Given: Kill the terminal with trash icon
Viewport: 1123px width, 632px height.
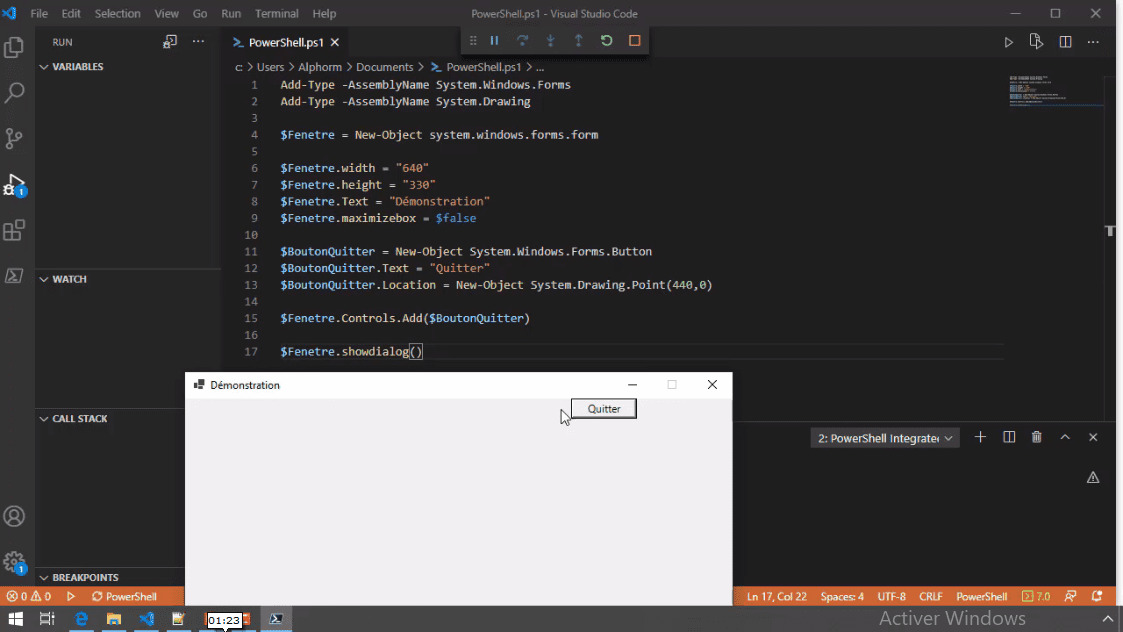Looking at the screenshot, I should tap(1036, 437).
